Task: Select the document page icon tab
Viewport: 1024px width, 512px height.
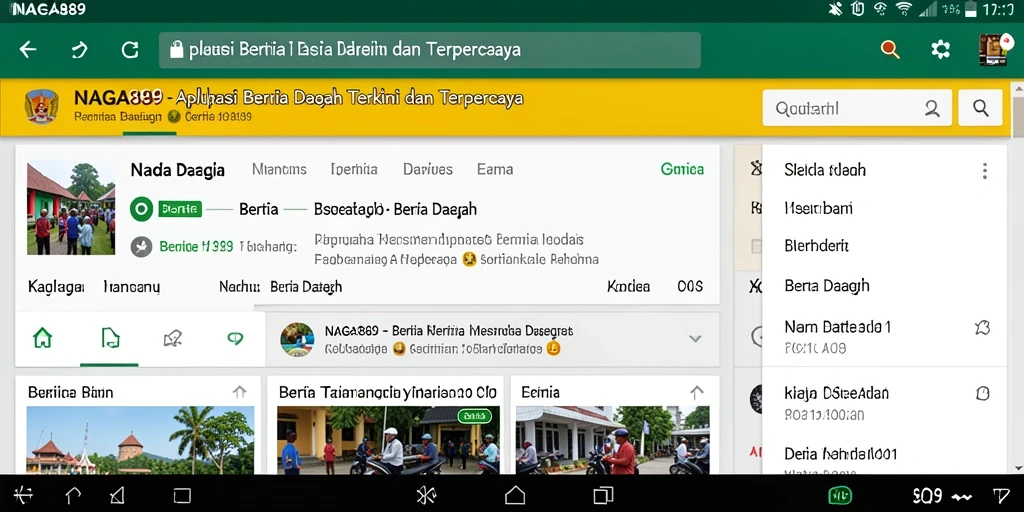Action: [x=110, y=338]
